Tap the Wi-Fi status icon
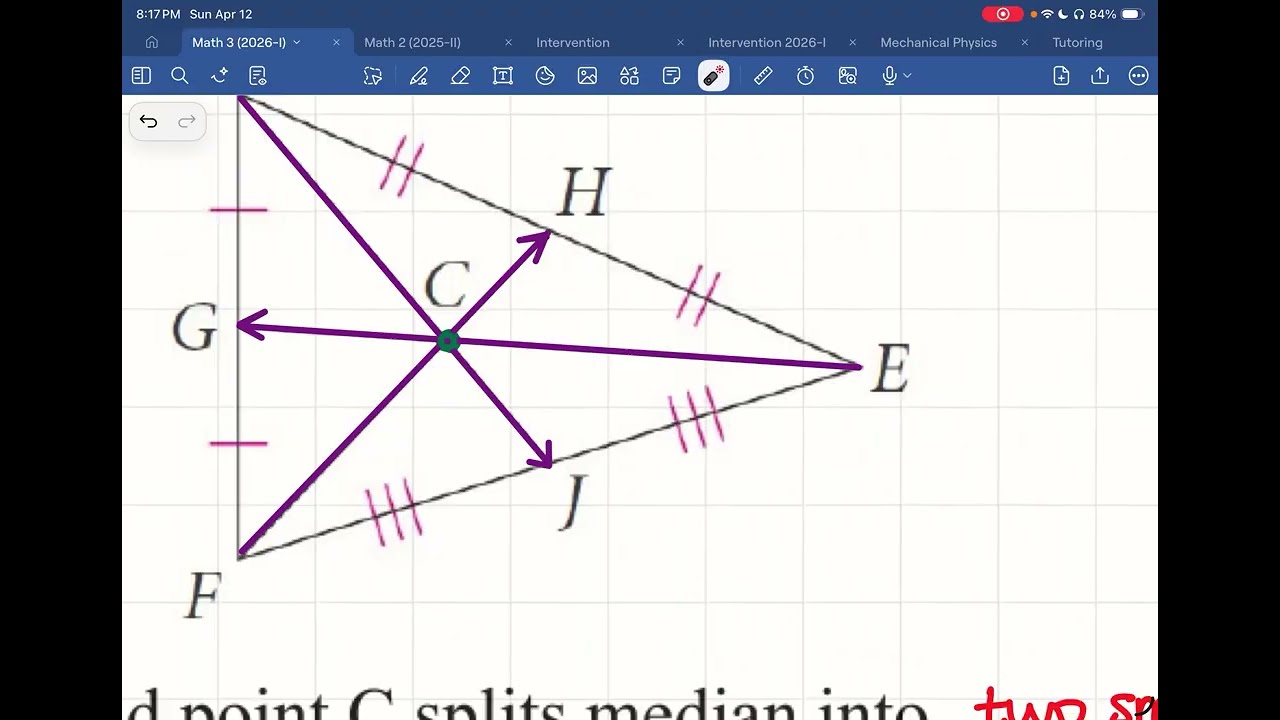Image resolution: width=1280 pixels, height=720 pixels. tap(1047, 14)
